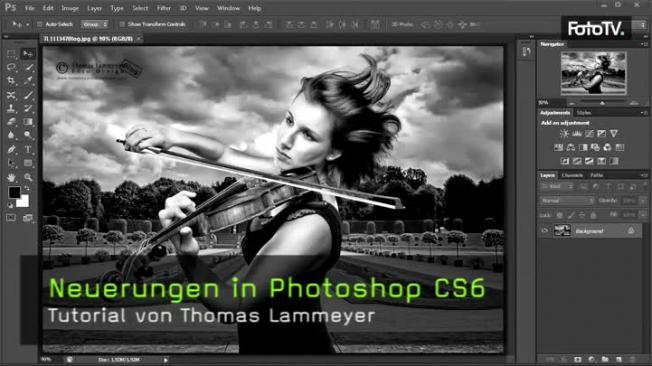Open the File menu

click(x=30, y=8)
